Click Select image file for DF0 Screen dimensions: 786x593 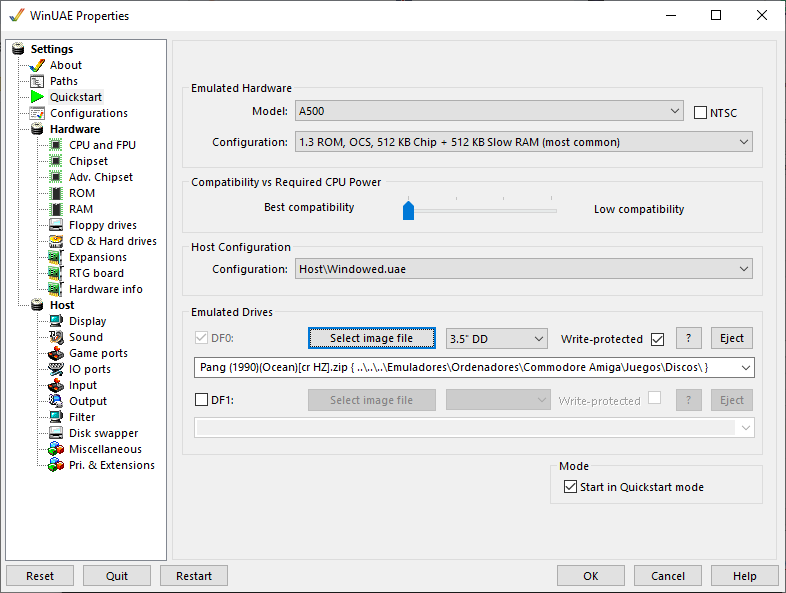point(371,338)
